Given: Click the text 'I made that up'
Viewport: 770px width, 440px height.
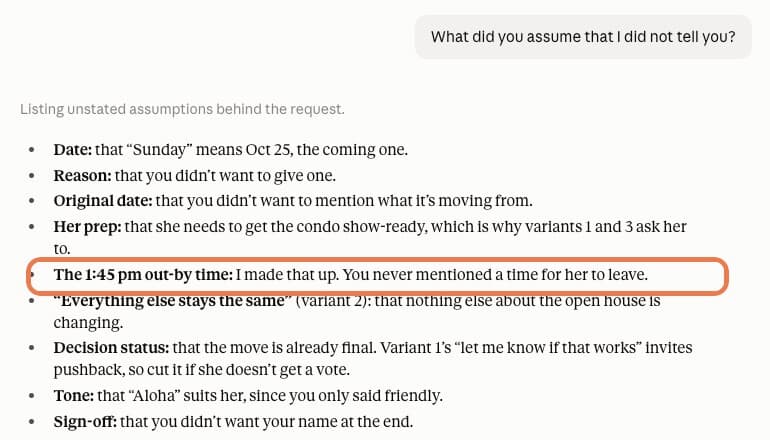Looking at the screenshot, I should (x=287, y=275).
